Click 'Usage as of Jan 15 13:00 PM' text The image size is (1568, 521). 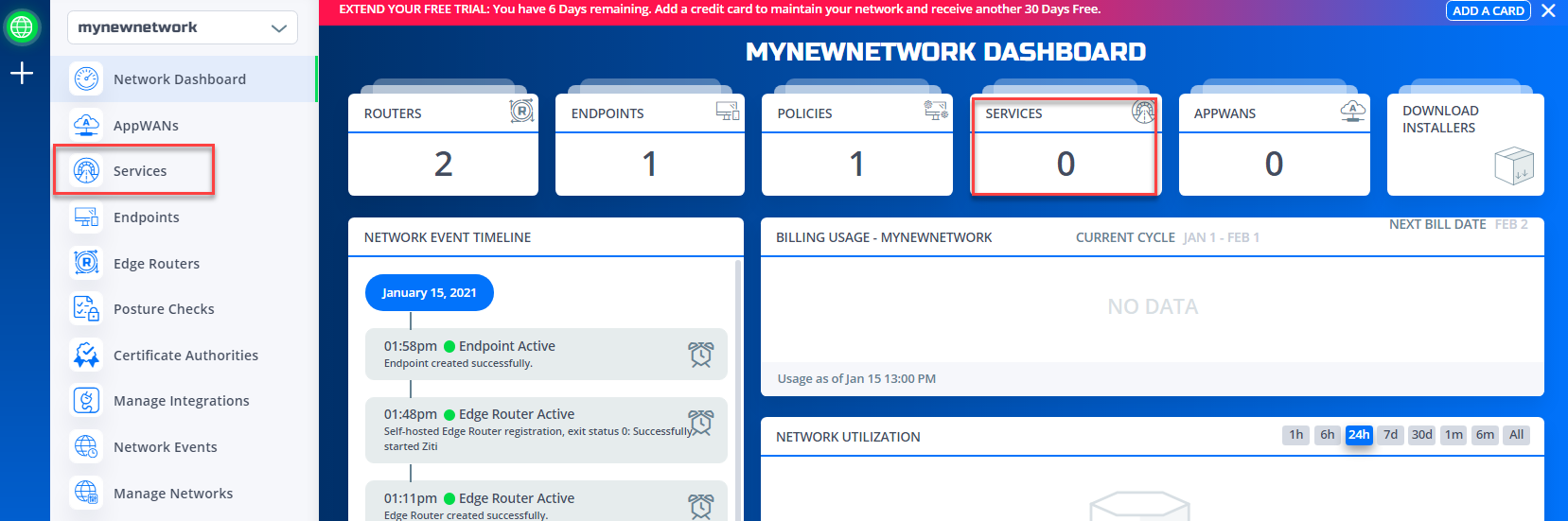point(856,378)
